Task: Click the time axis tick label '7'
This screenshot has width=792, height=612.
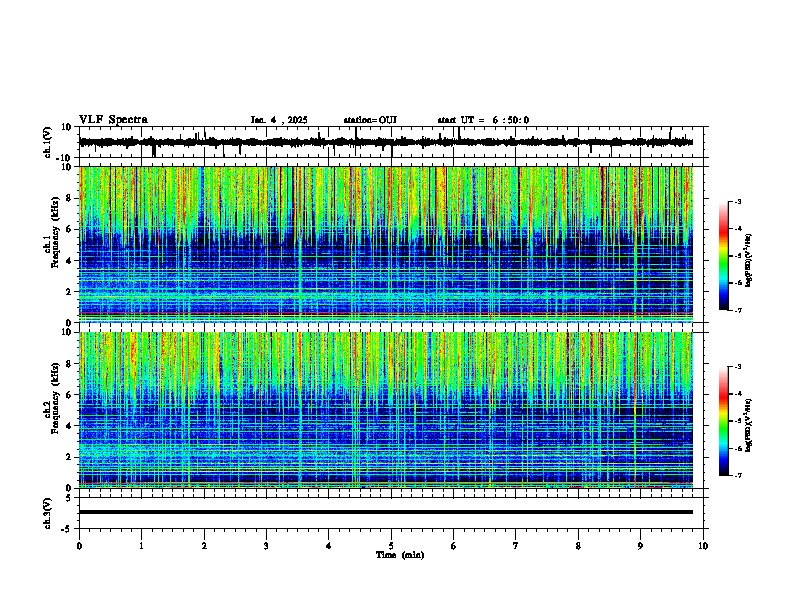Action: (516, 546)
